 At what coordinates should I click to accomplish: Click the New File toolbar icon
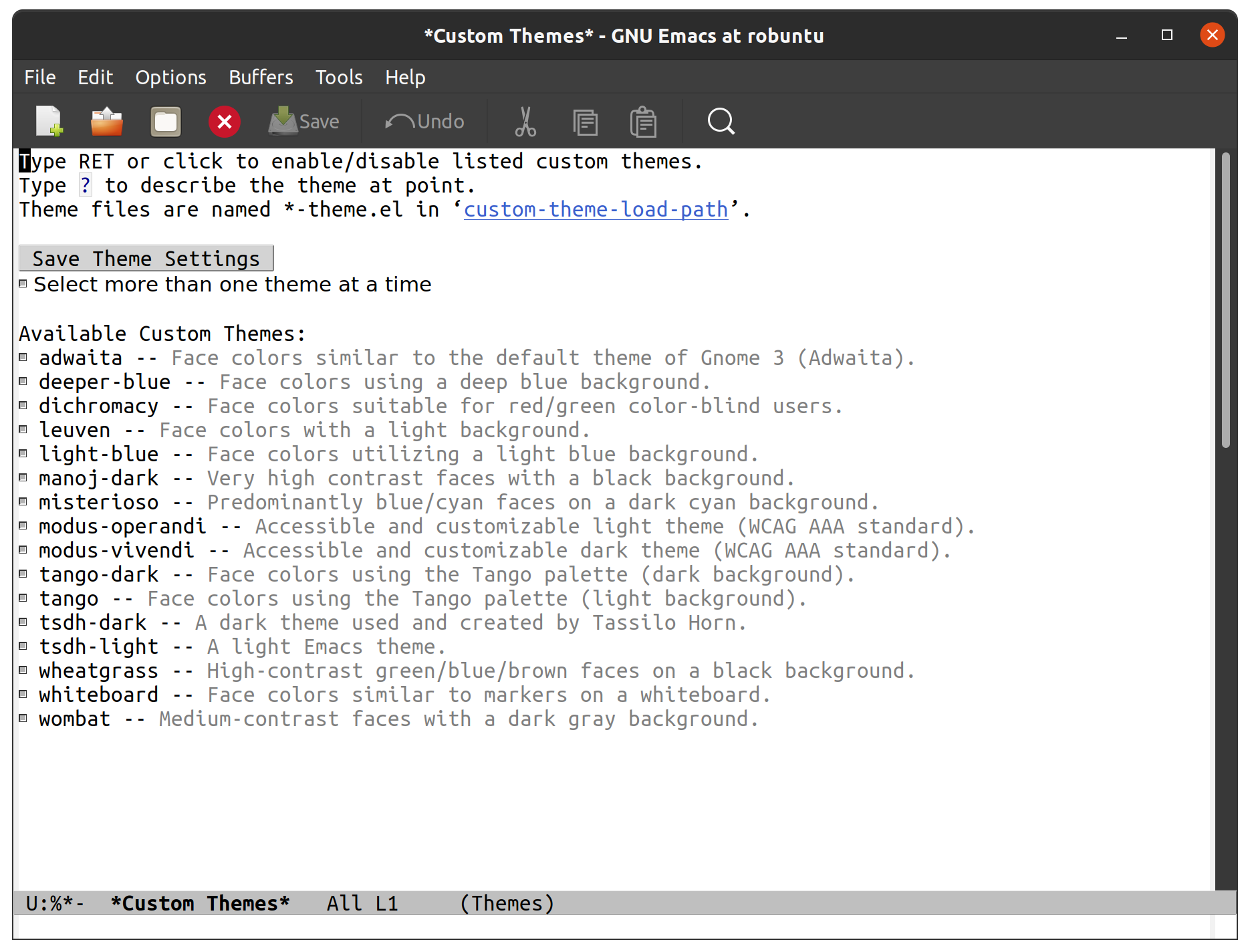click(x=49, y=121)
